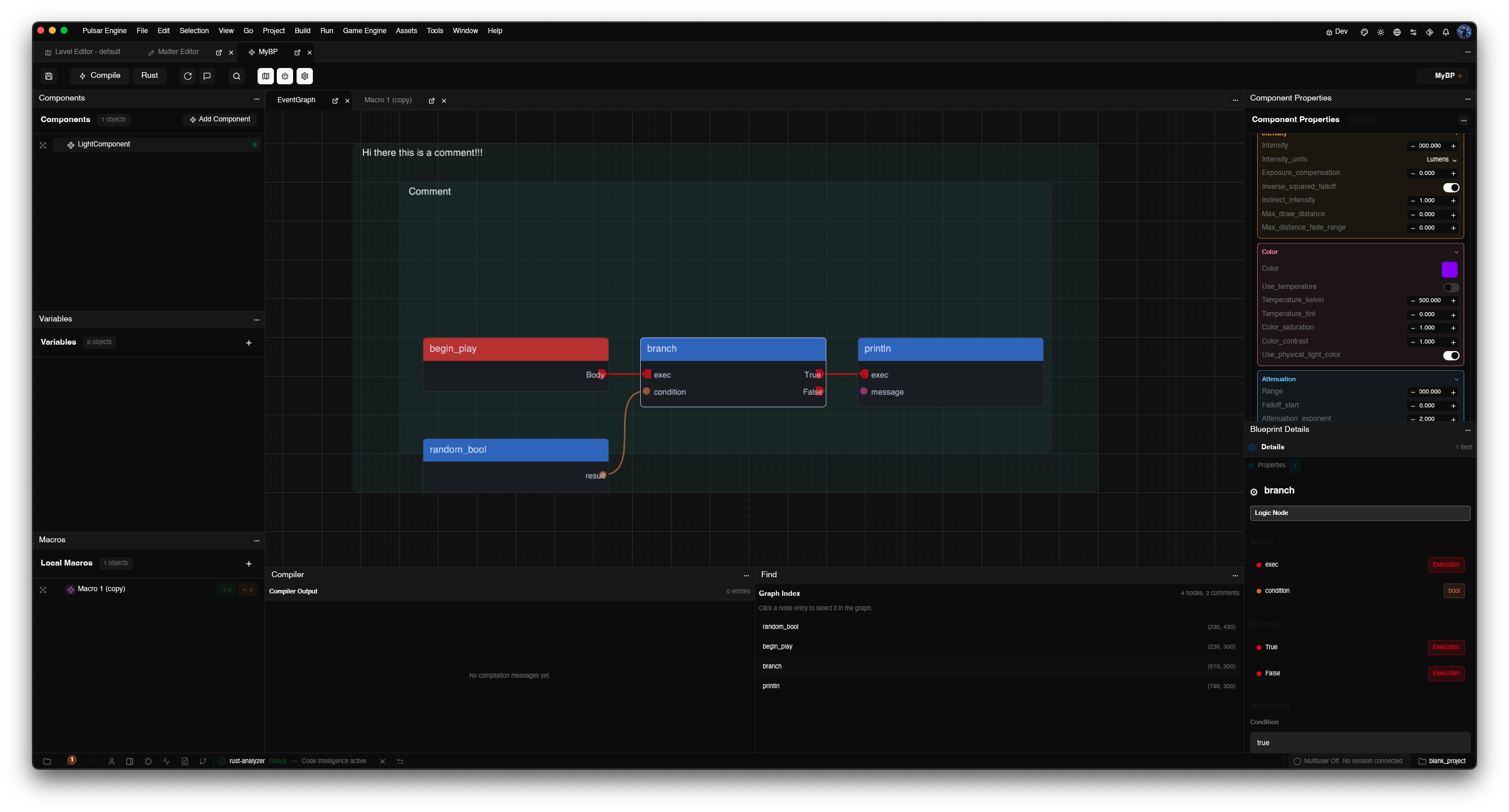Add a new local macro with the plus button
The image size is (1509, 812).
tap(248, 564)
